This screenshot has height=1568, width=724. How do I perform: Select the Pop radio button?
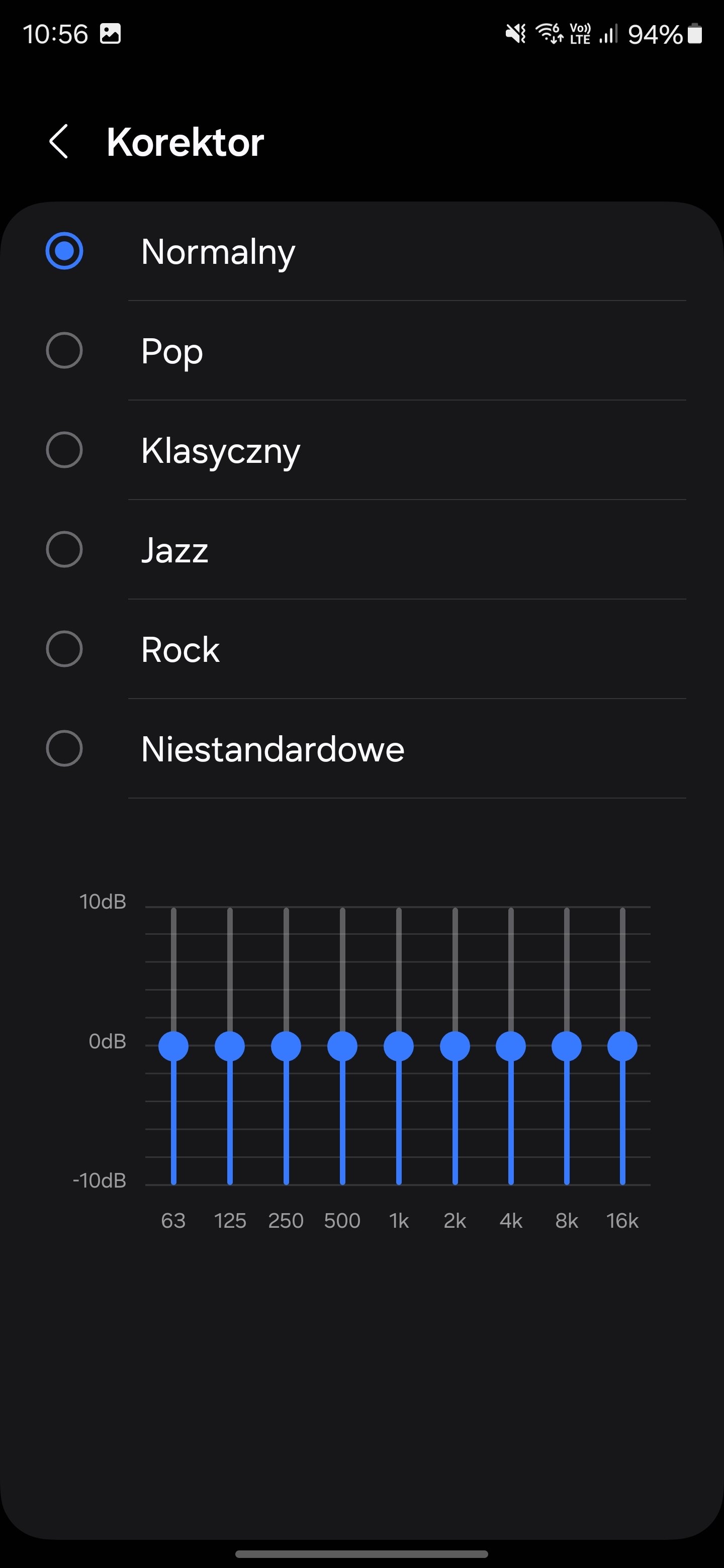coord(64,351)
